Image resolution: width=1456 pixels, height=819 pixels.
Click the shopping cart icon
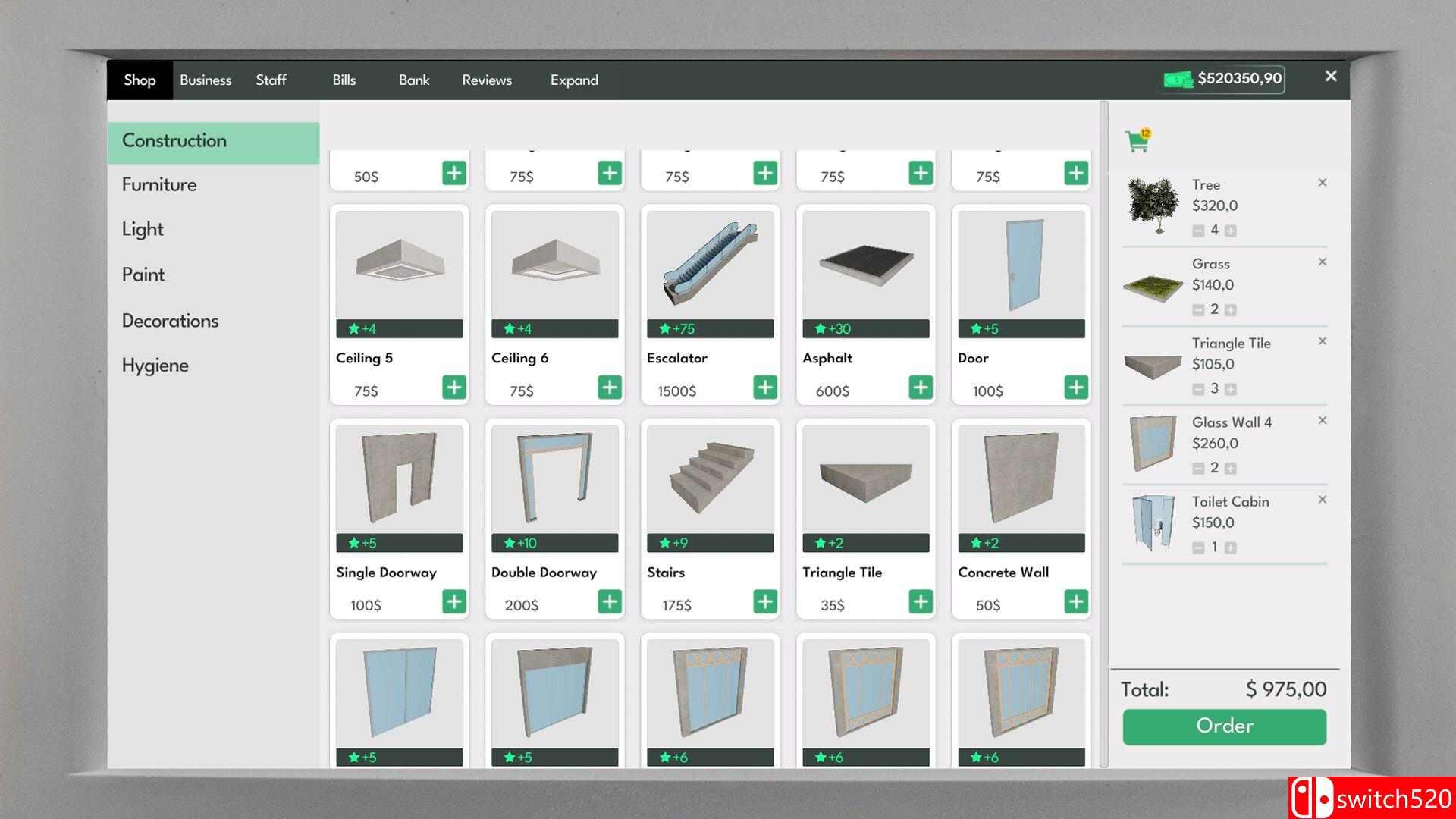[1137, 141]
